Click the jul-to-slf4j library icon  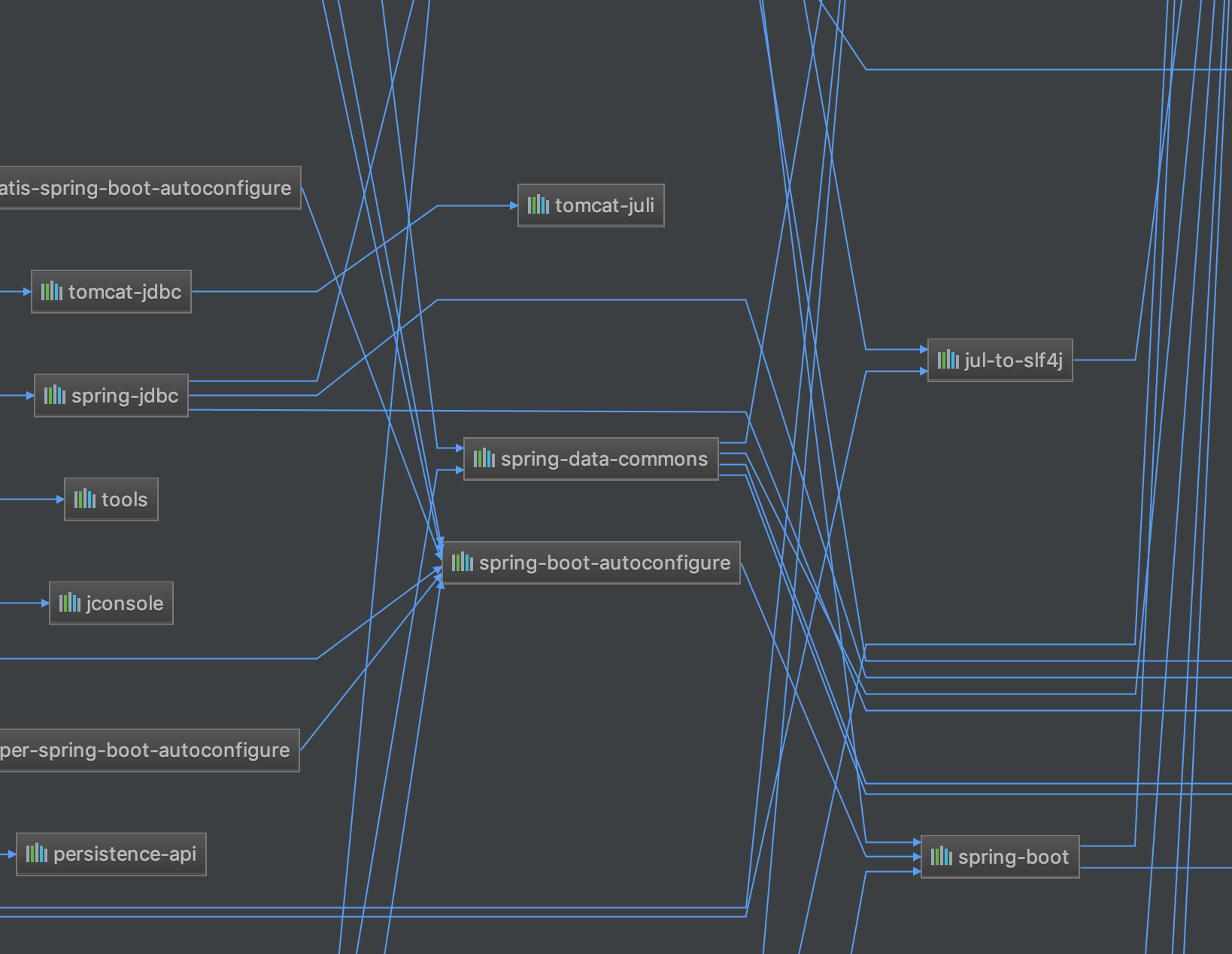[x=950, y=360]
